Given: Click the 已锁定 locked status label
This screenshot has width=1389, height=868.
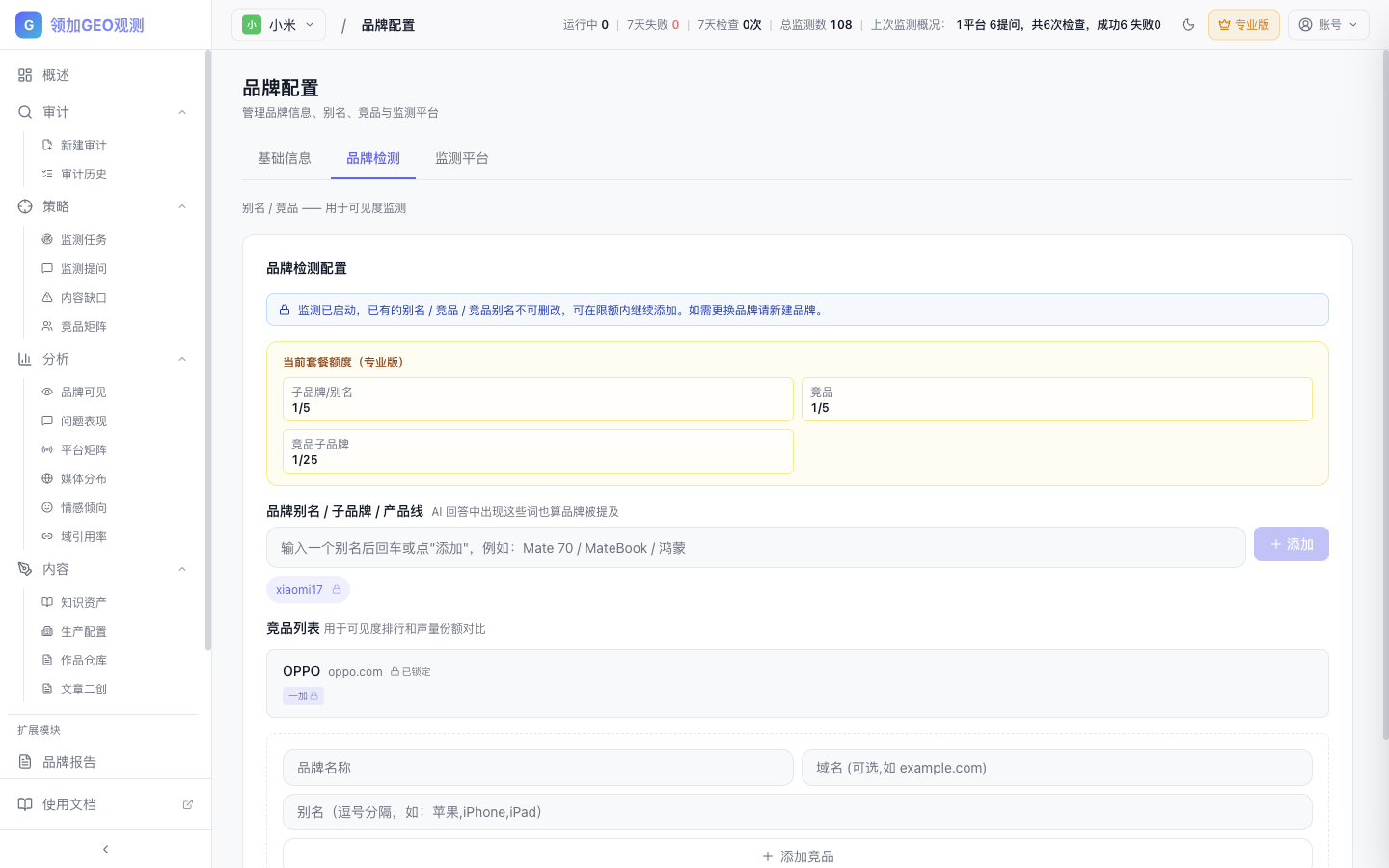Looking at the screenshot, I should (x=410, y=672).
